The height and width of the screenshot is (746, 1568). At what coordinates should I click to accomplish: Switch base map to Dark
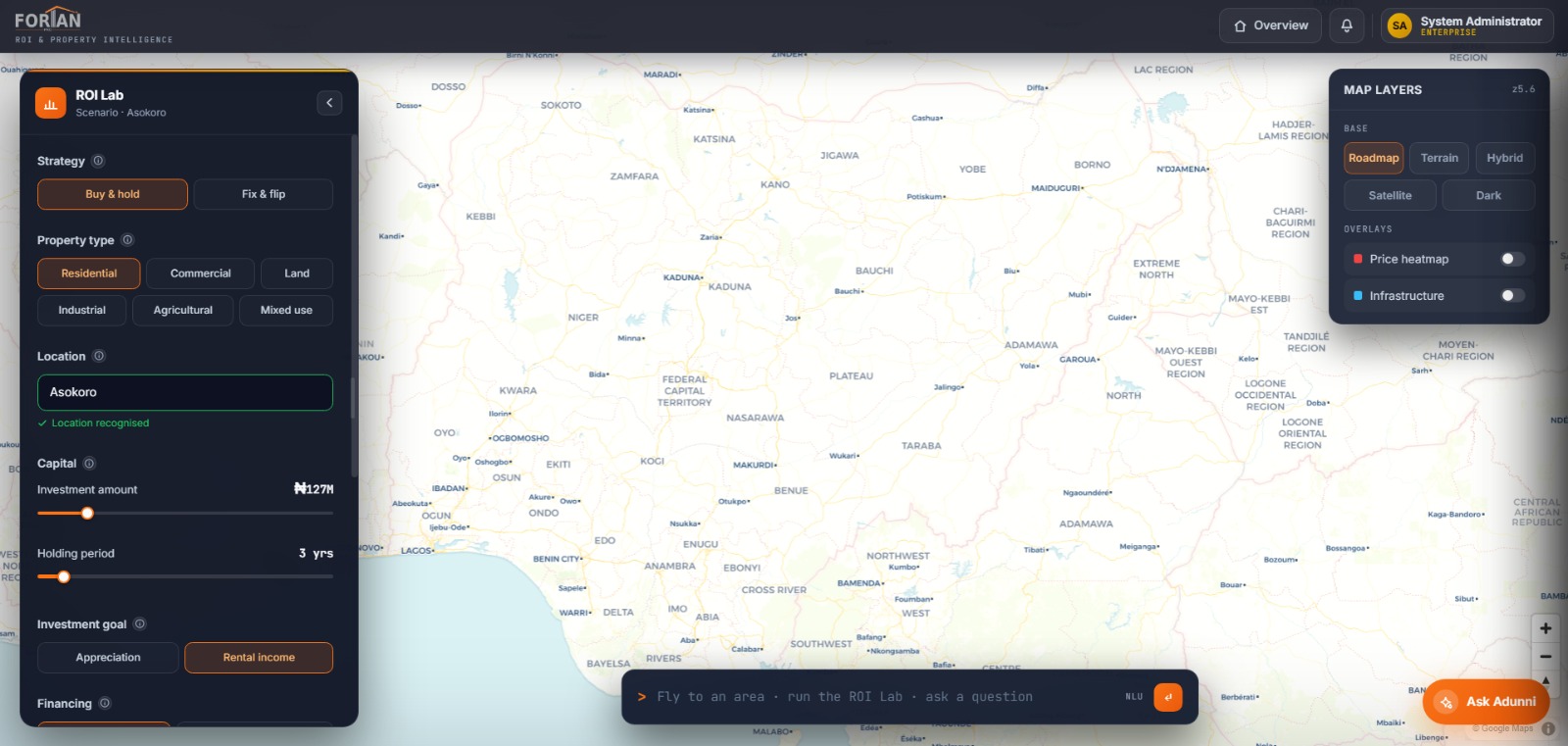pos(1489,195)
